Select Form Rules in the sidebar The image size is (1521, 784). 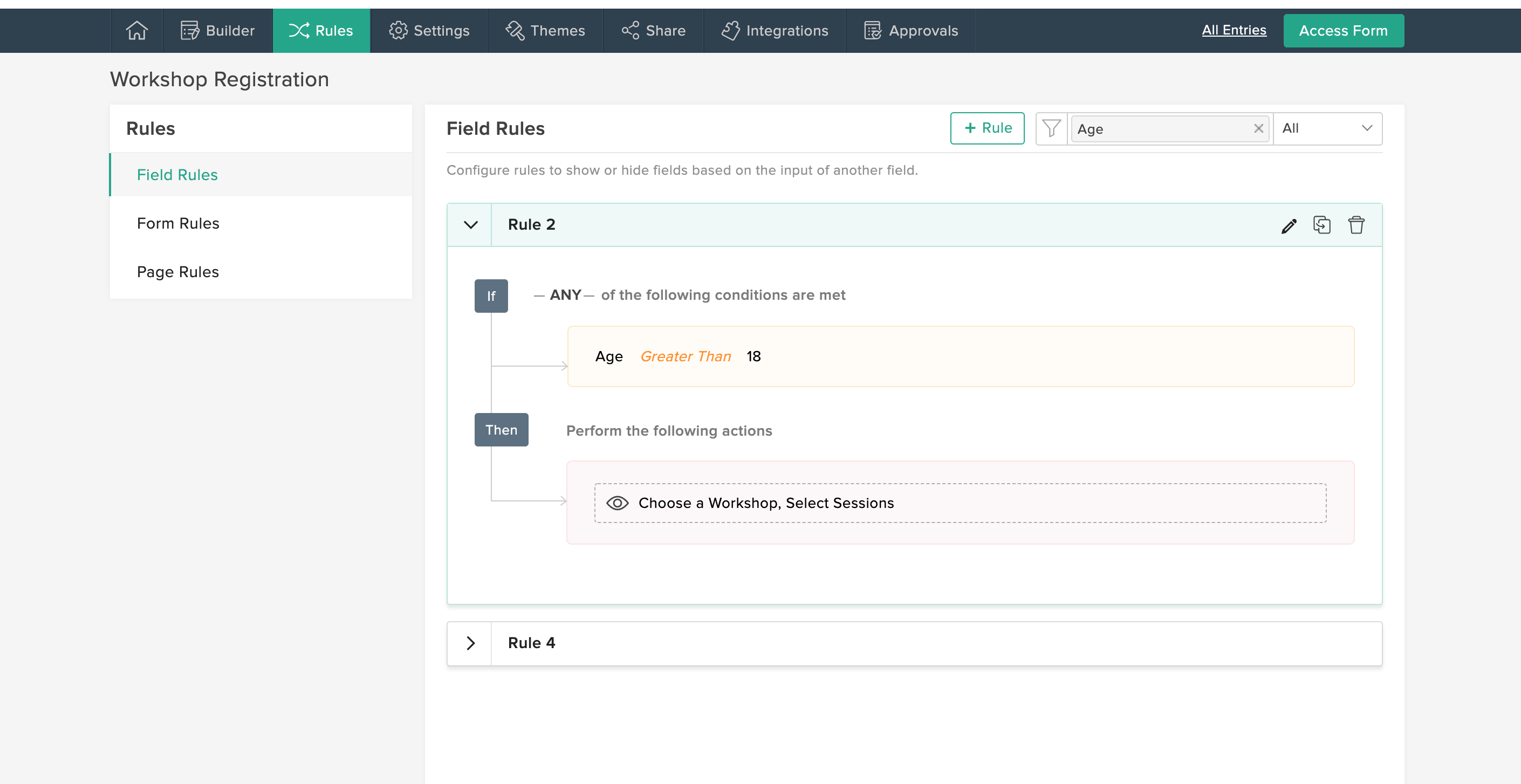point(178,223)
